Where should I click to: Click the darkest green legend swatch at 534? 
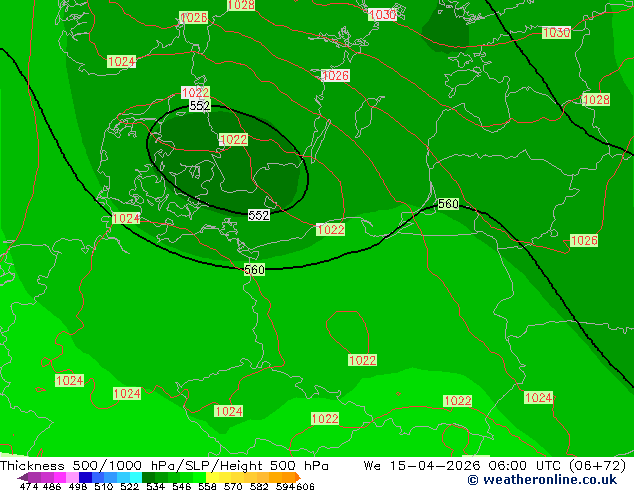click(148, 477)
